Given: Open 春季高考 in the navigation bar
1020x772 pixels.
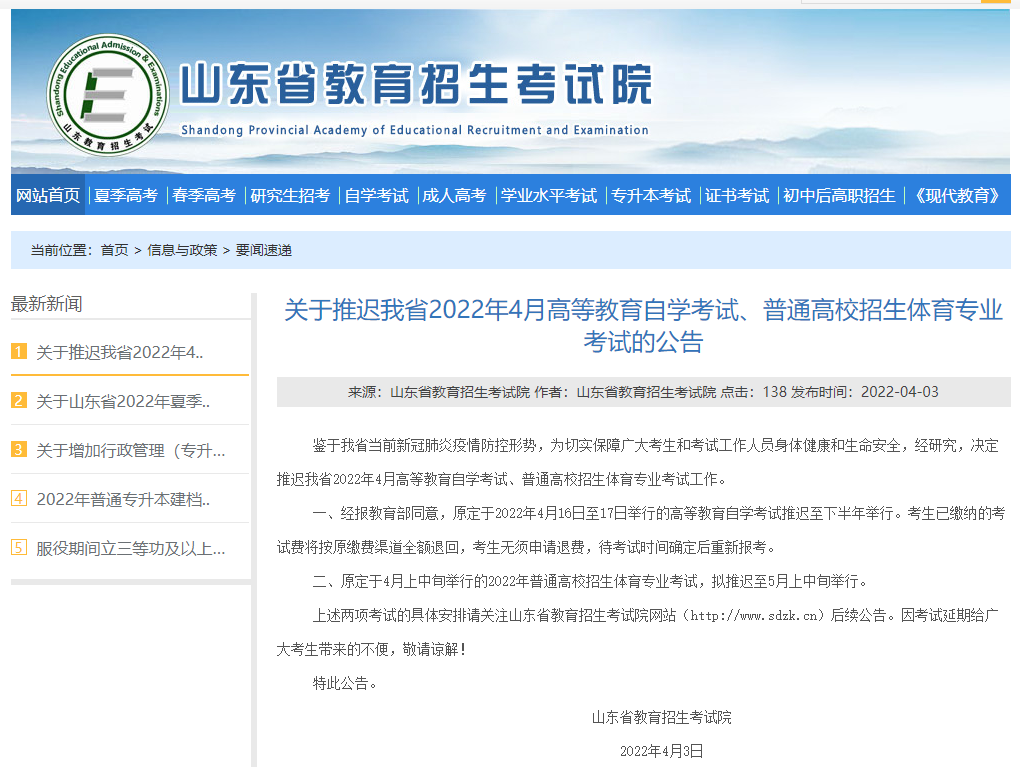Looking at the screenshot, I should 204,196.
